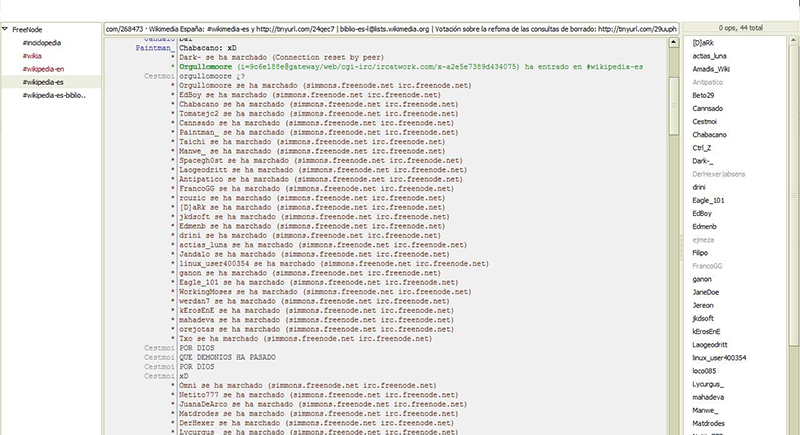
Task: Open the #wikipedia-es-biblio channel
Action: 54,94
